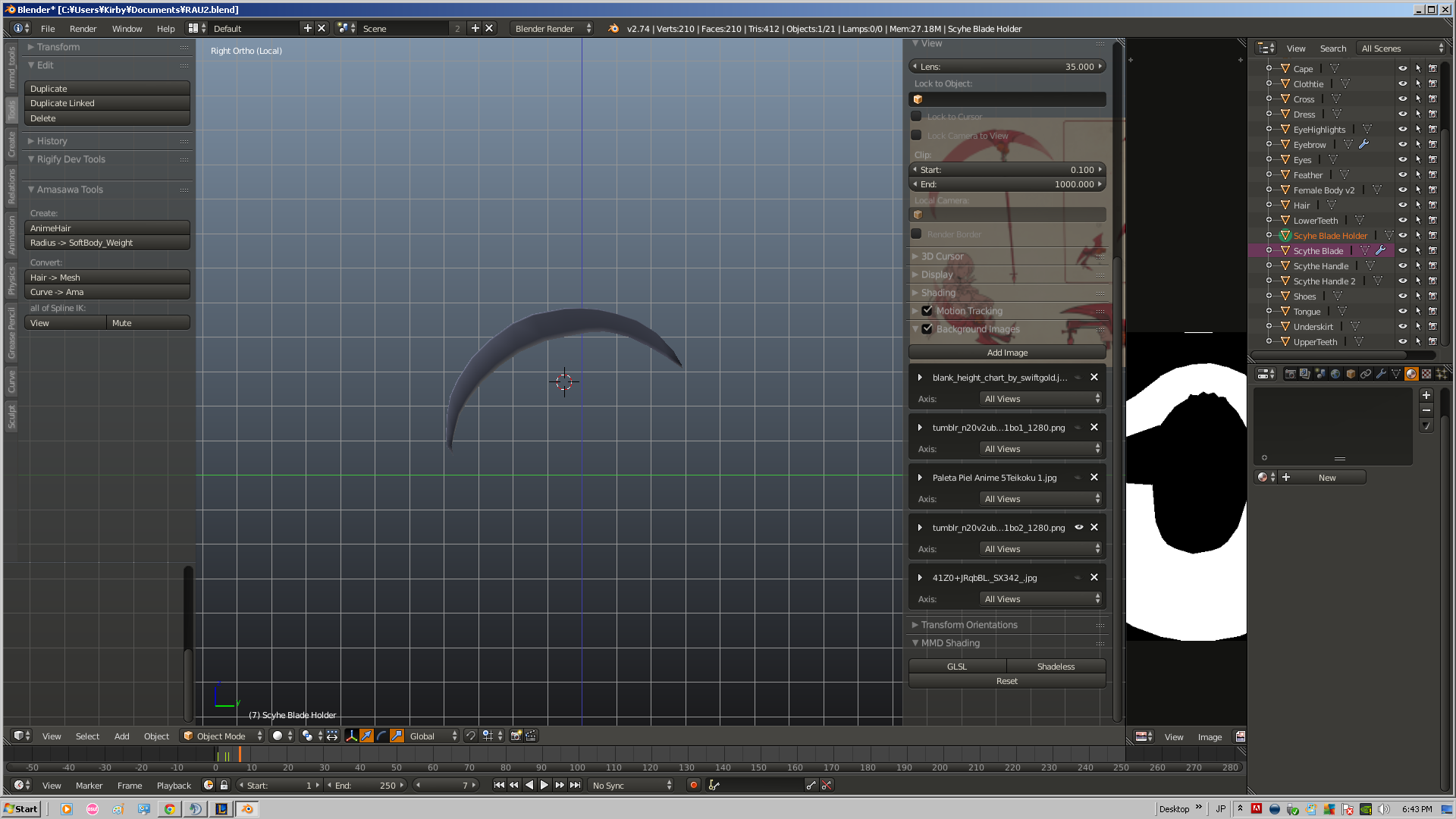The width and height of the screenshot is (1456, 819).
Task: Open the Object Mode dropdown
Action: coord(223,736)
